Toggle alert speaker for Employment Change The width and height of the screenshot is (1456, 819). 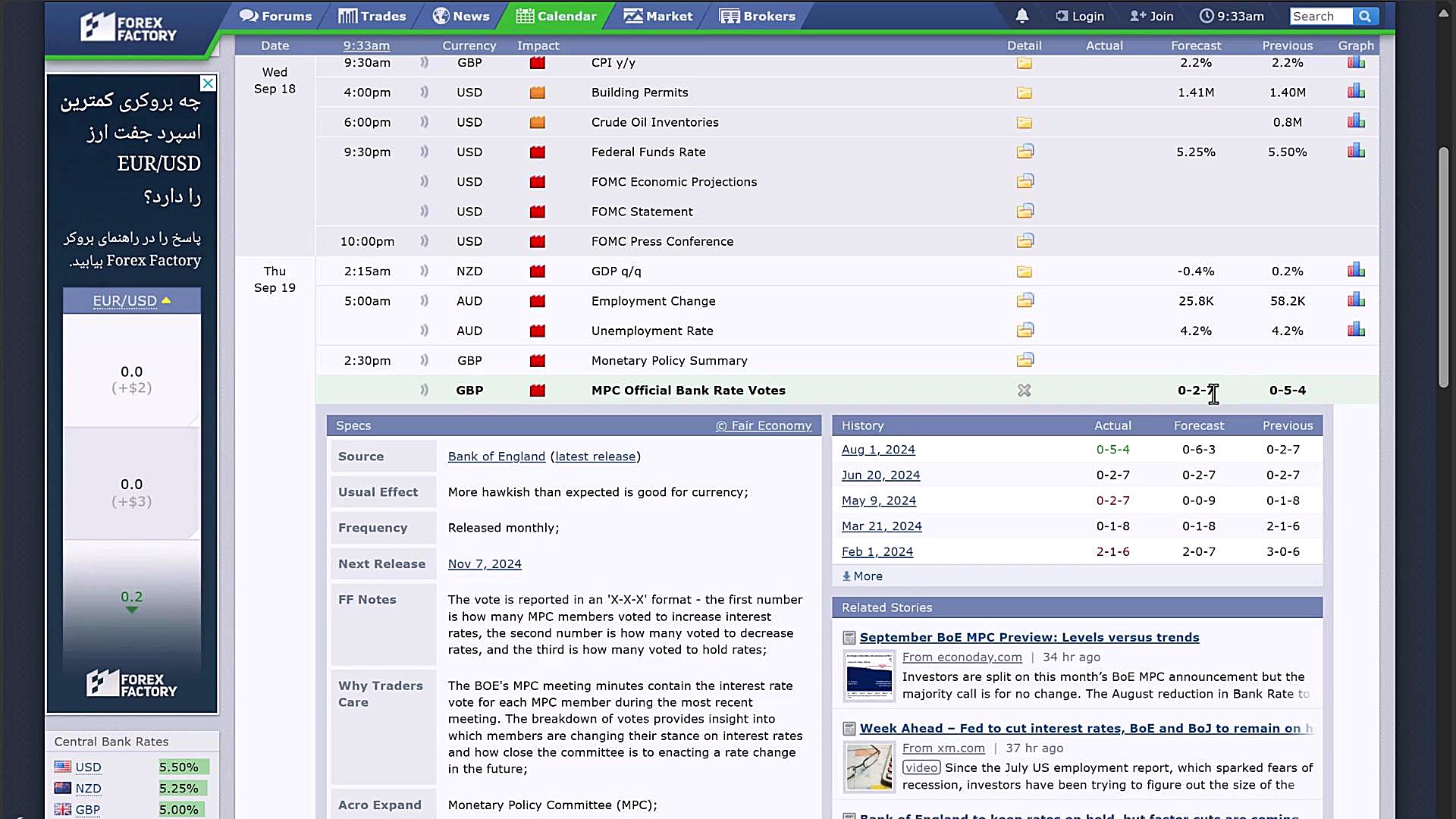click(x=425, y=300)
